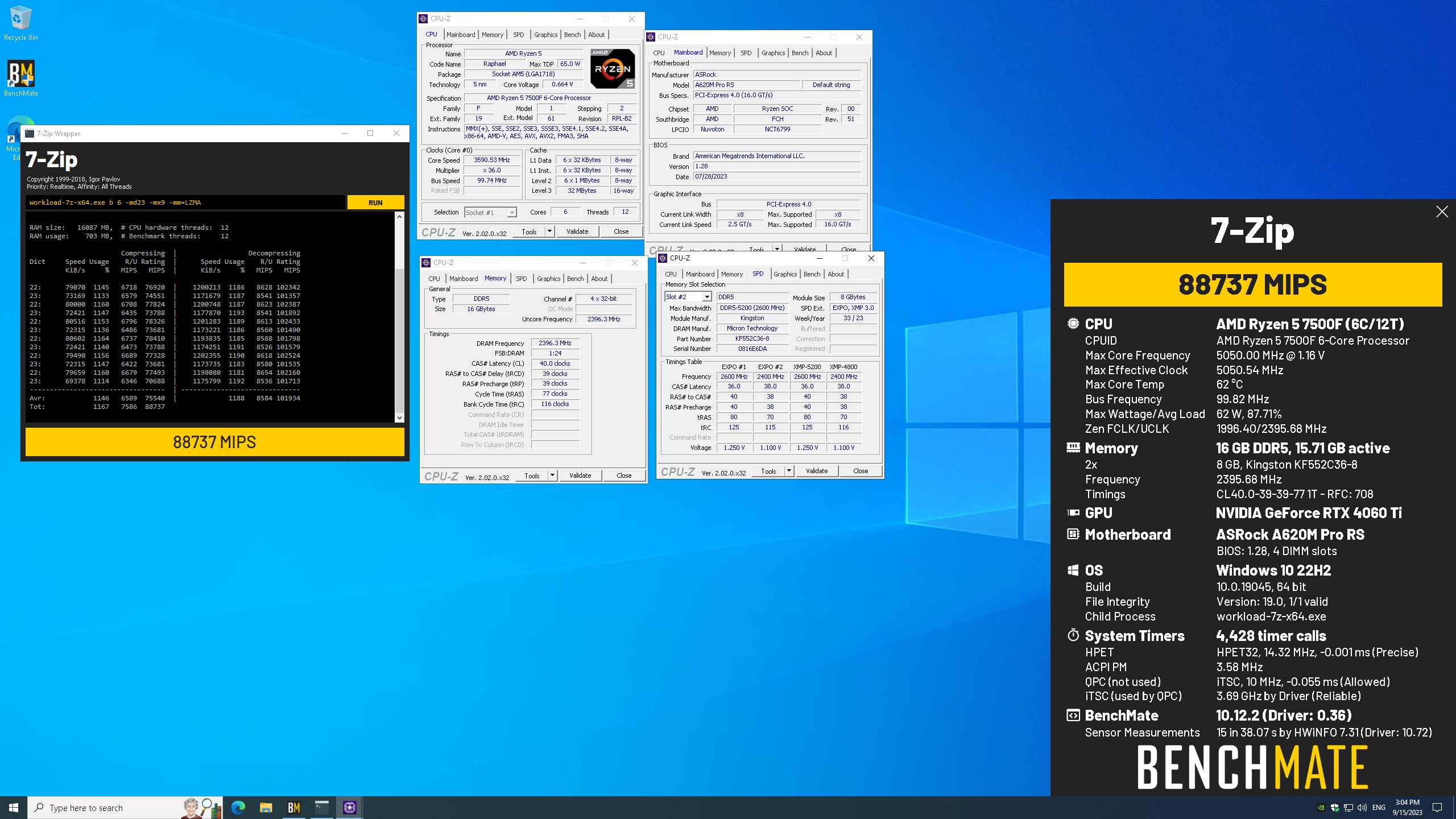This screenshot has height=819, width=1456.
Task: Click the OS Windows icon in BenchMate
Action: [x=1073, y=570]
